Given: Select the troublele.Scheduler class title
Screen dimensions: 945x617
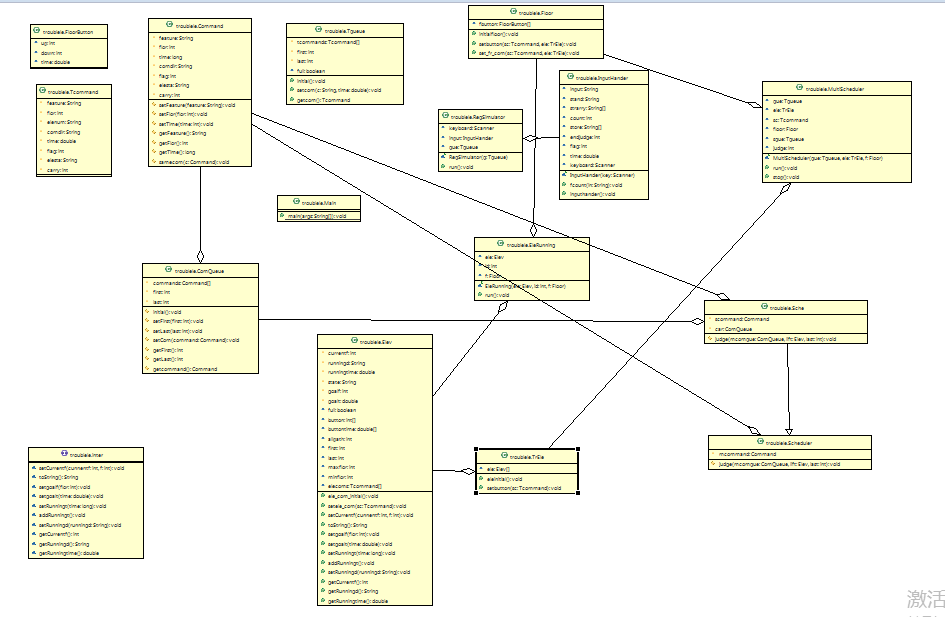Looking at the screenshot, I should click(x=789, y=443).
